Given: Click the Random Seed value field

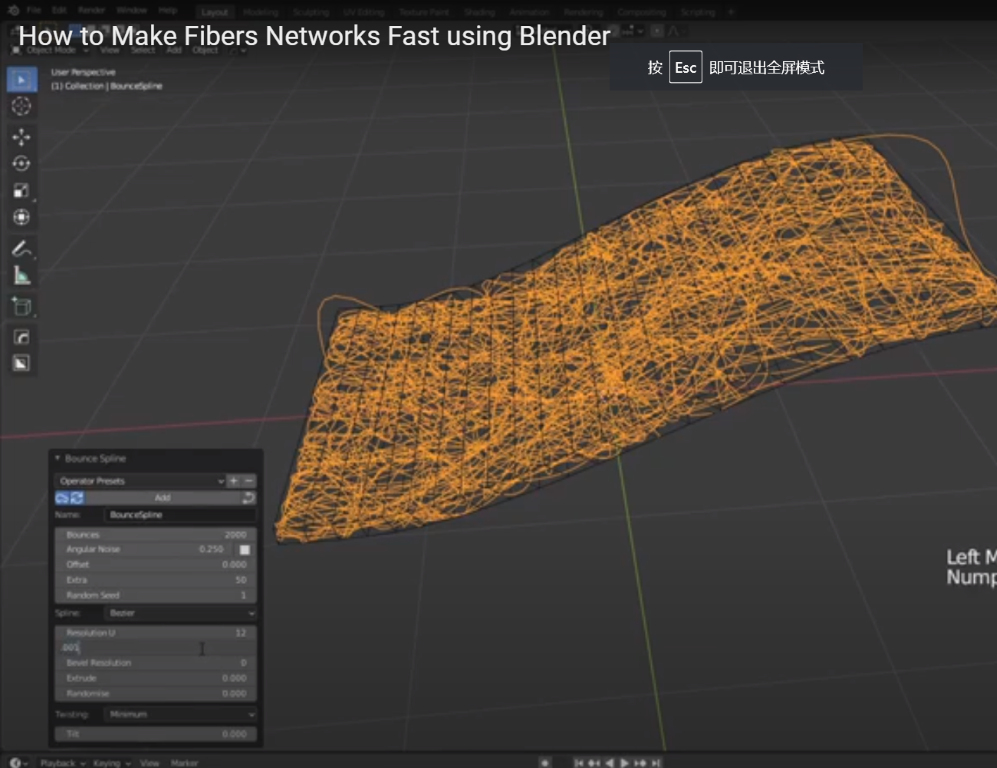Looking at the screenshot, I should click(x=156, y=595).
